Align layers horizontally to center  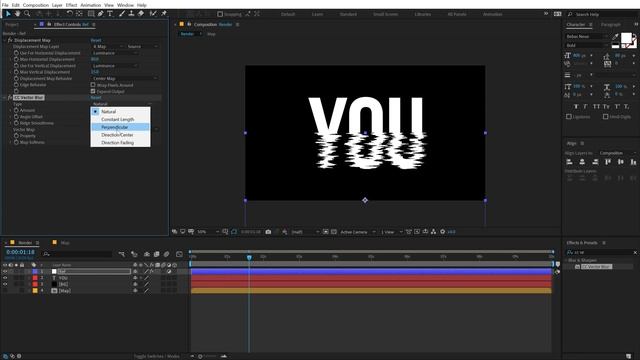pos(582,162)
